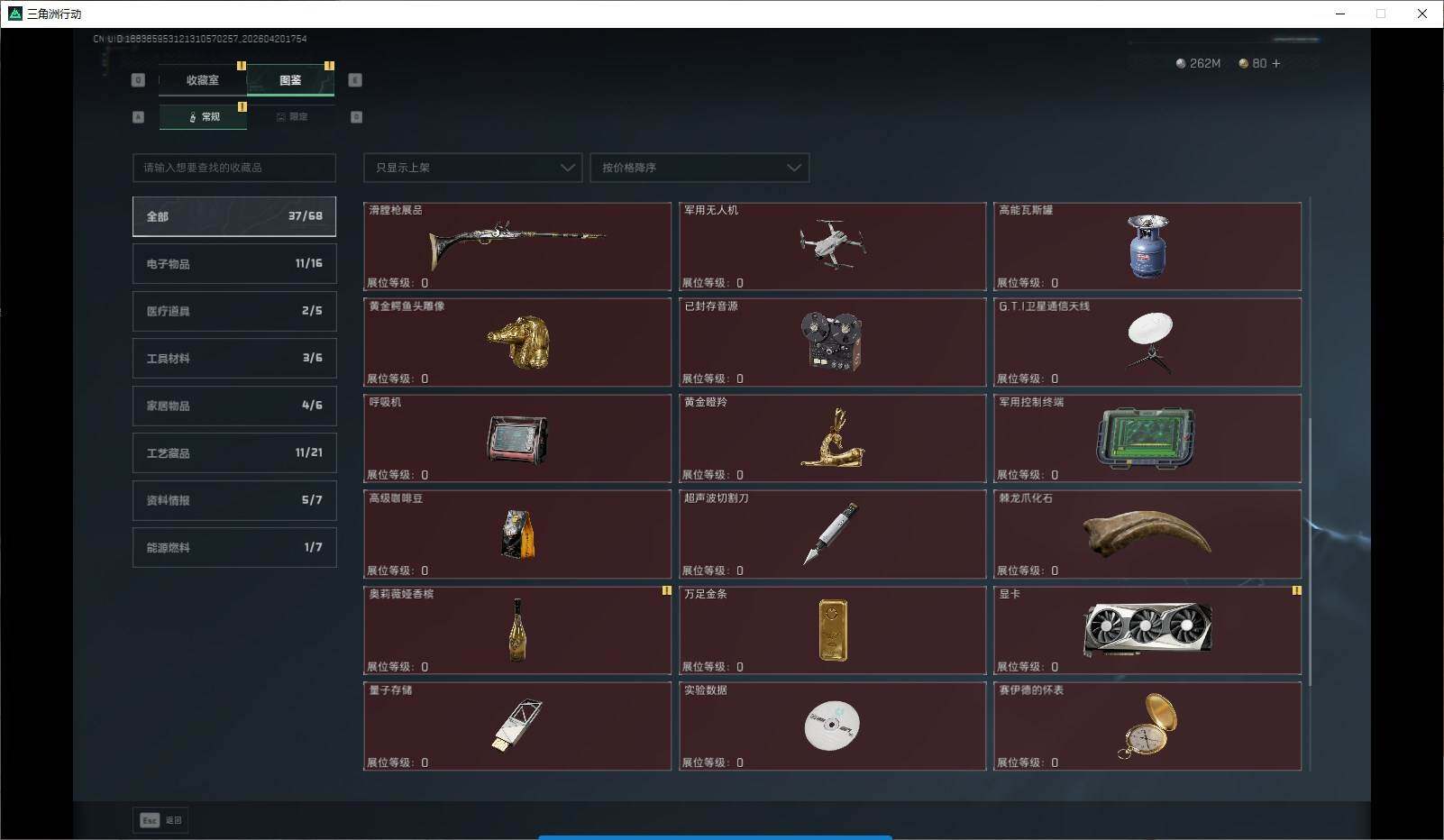This screenshot has height=840, width=1444.
Task: Select the 奥莉薇娅香槟 champagne bottle image
Action: (x=517, y=629)
